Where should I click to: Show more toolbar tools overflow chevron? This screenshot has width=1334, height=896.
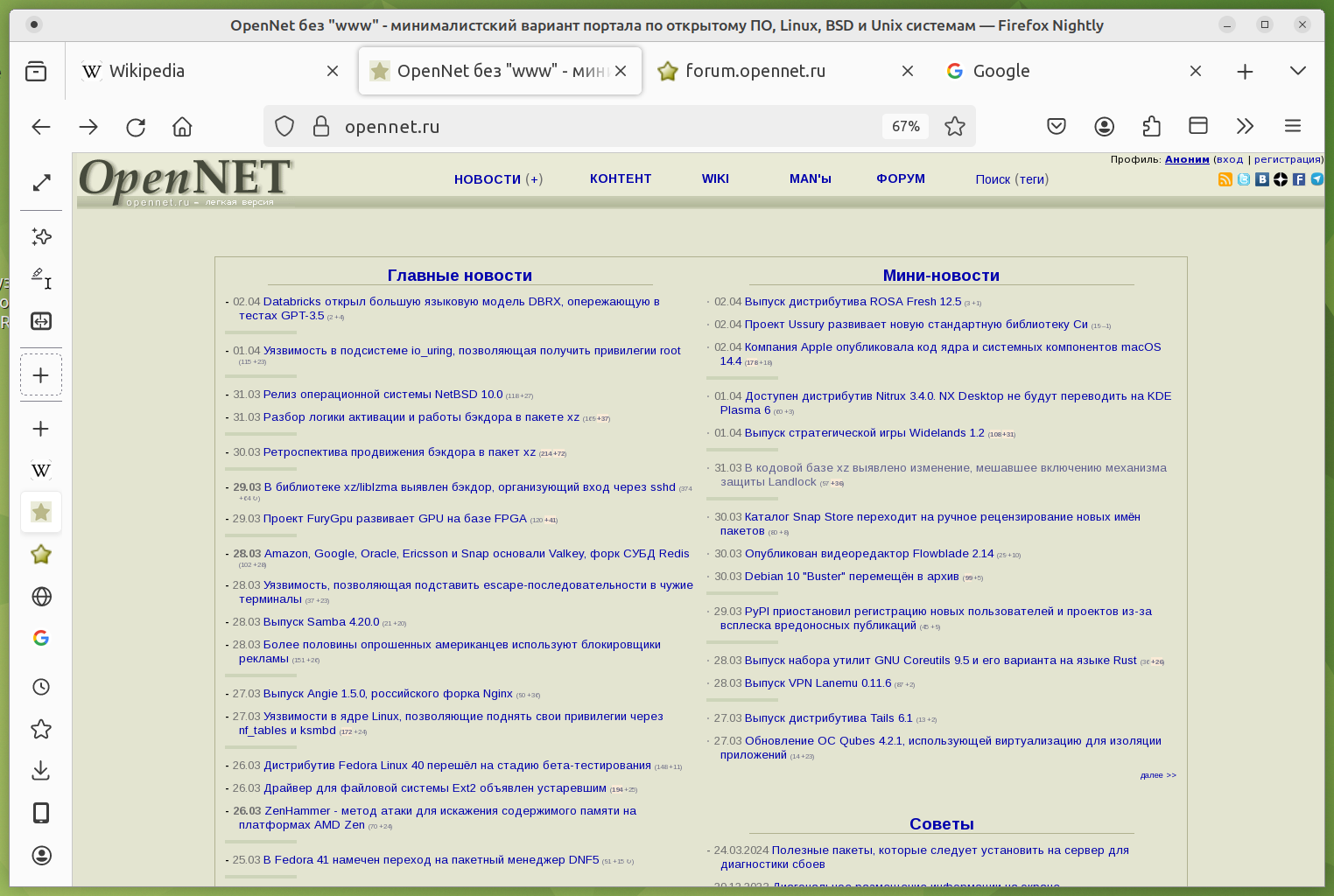(1246, 126)
